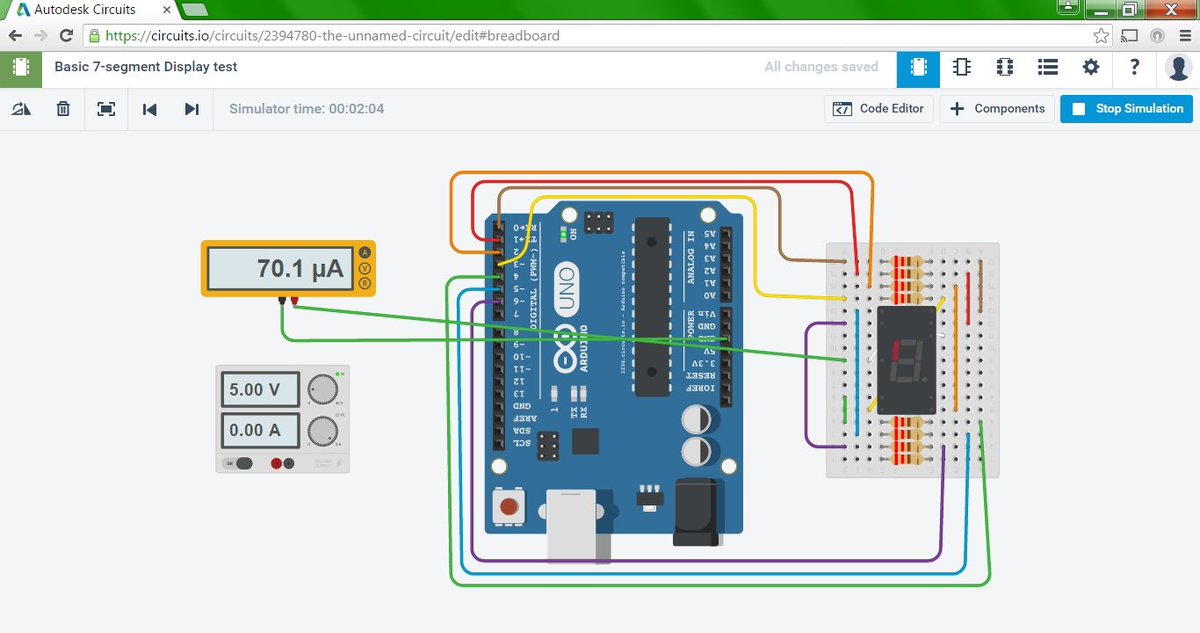The height and width of the screenshot is (633, 1200).
Task: Click the Arduino power barrel jack
Action: (x=697, y=512)
